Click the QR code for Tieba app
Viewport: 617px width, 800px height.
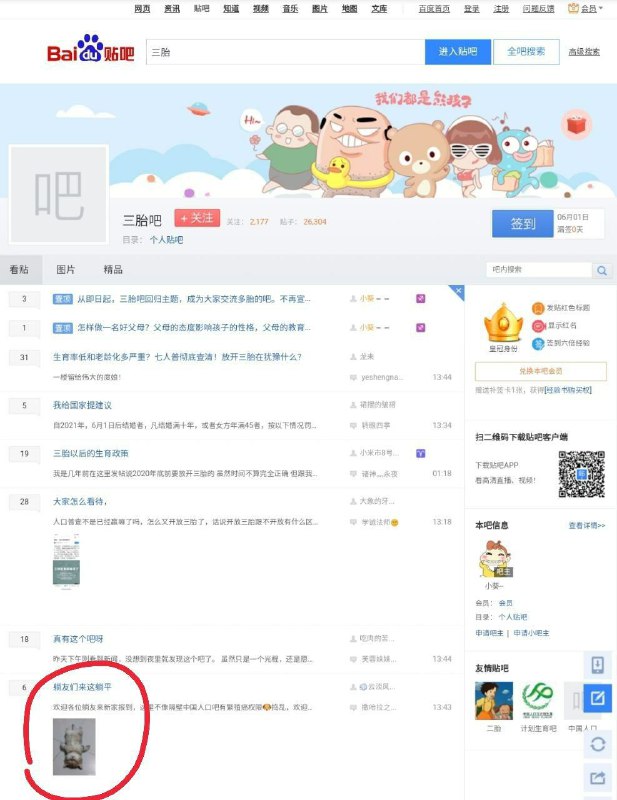(x=581, y=473)
